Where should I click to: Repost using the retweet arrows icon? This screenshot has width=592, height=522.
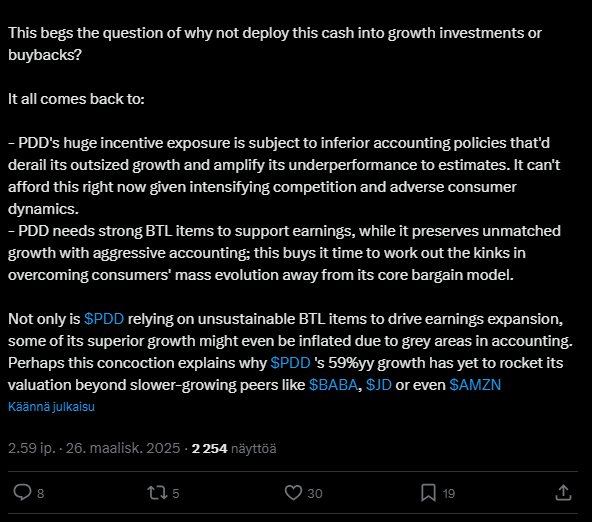(x=157, y=493)
